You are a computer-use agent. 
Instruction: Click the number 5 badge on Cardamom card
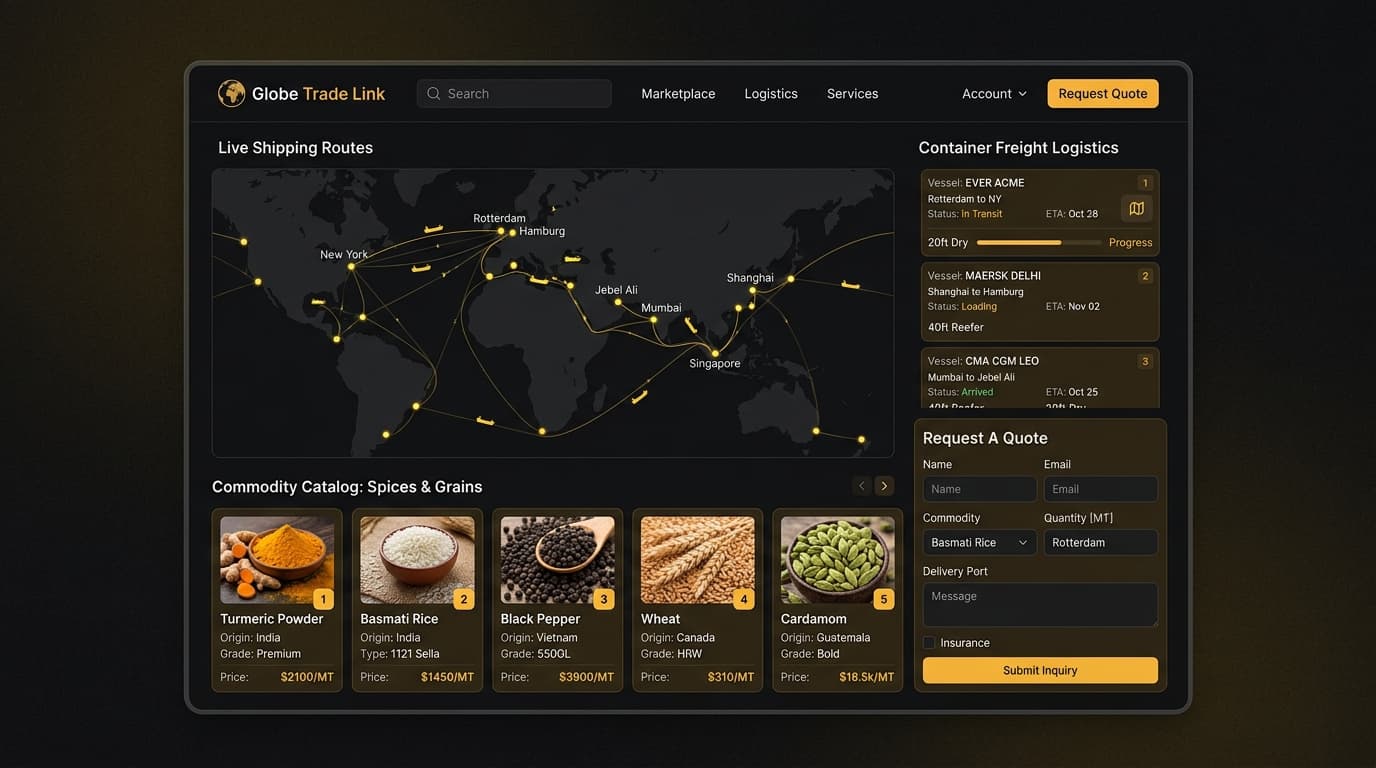click(x=883, y=599)
